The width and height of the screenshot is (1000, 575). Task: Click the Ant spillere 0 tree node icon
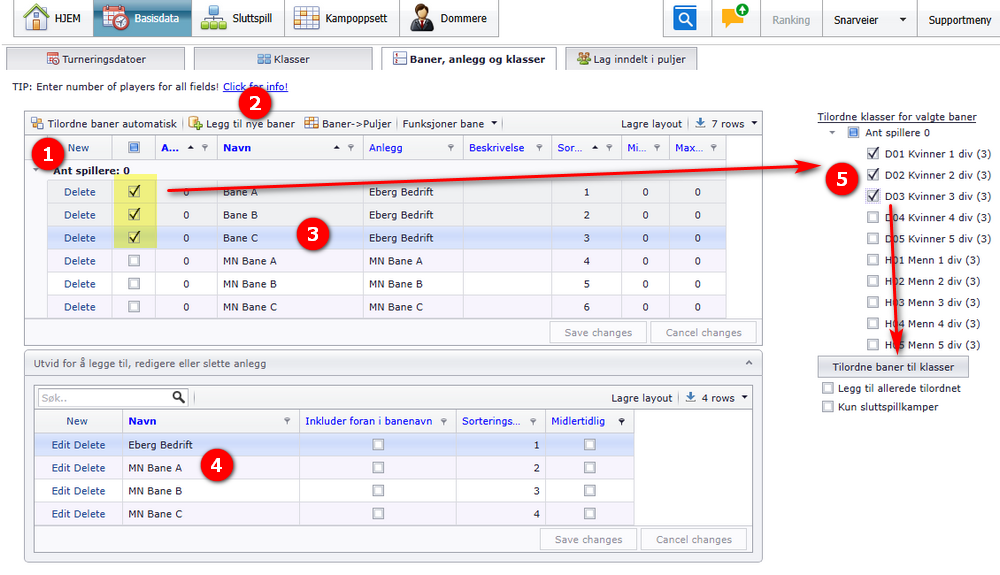[x=853, y=133]
